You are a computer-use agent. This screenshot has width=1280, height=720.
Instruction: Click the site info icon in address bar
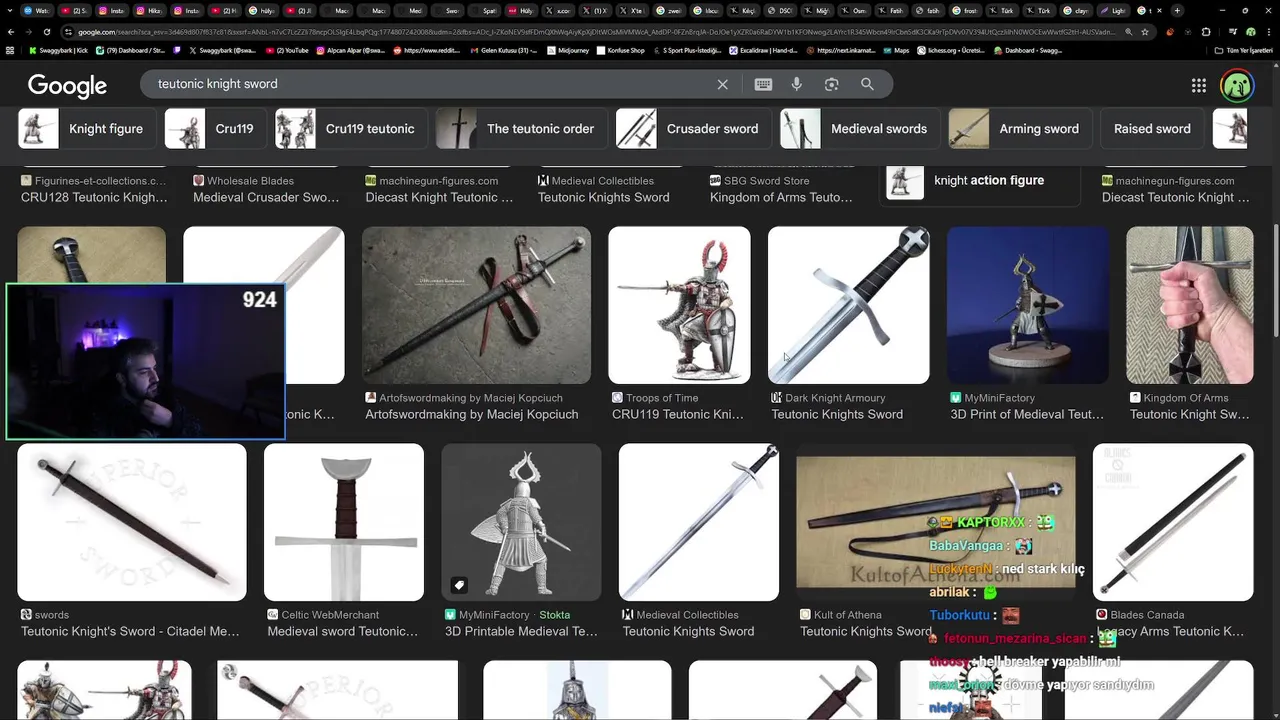tap(69, 32)
